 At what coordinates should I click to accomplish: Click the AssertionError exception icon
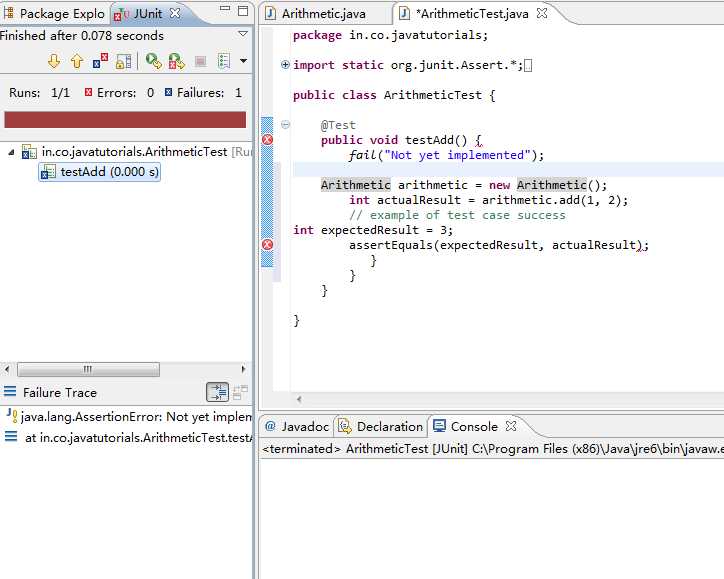coord(12,416)
